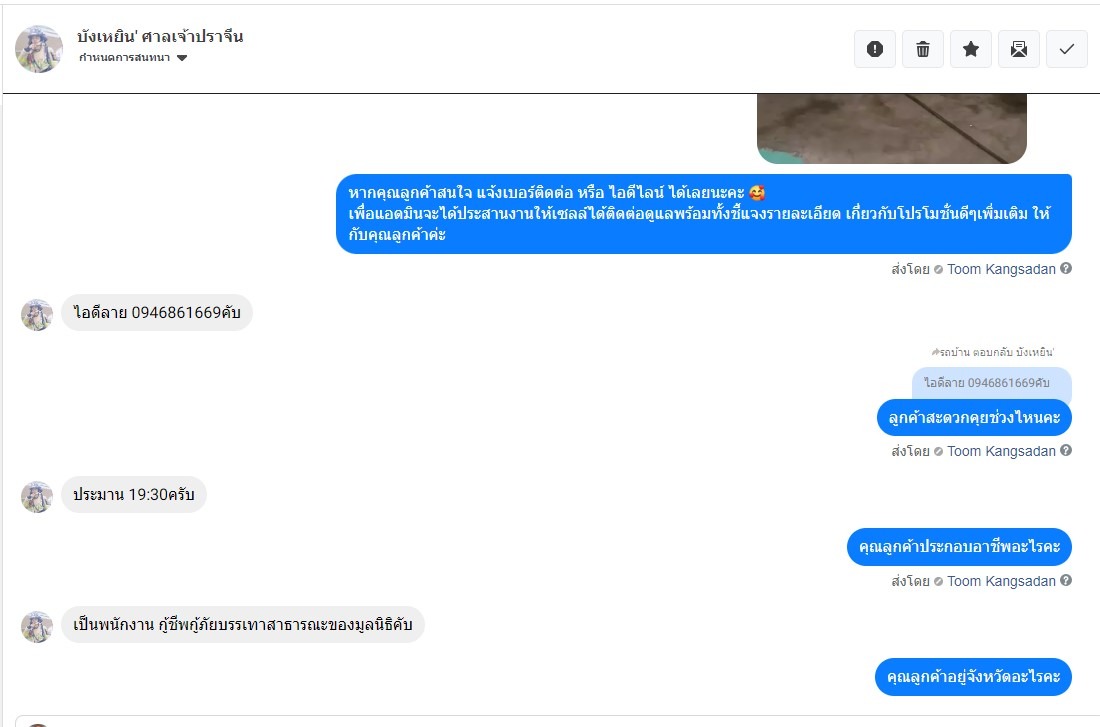Viewport: 1100px width, 727px height.
Task: Delete conversation using trash icon
Action: pos(923,49)
